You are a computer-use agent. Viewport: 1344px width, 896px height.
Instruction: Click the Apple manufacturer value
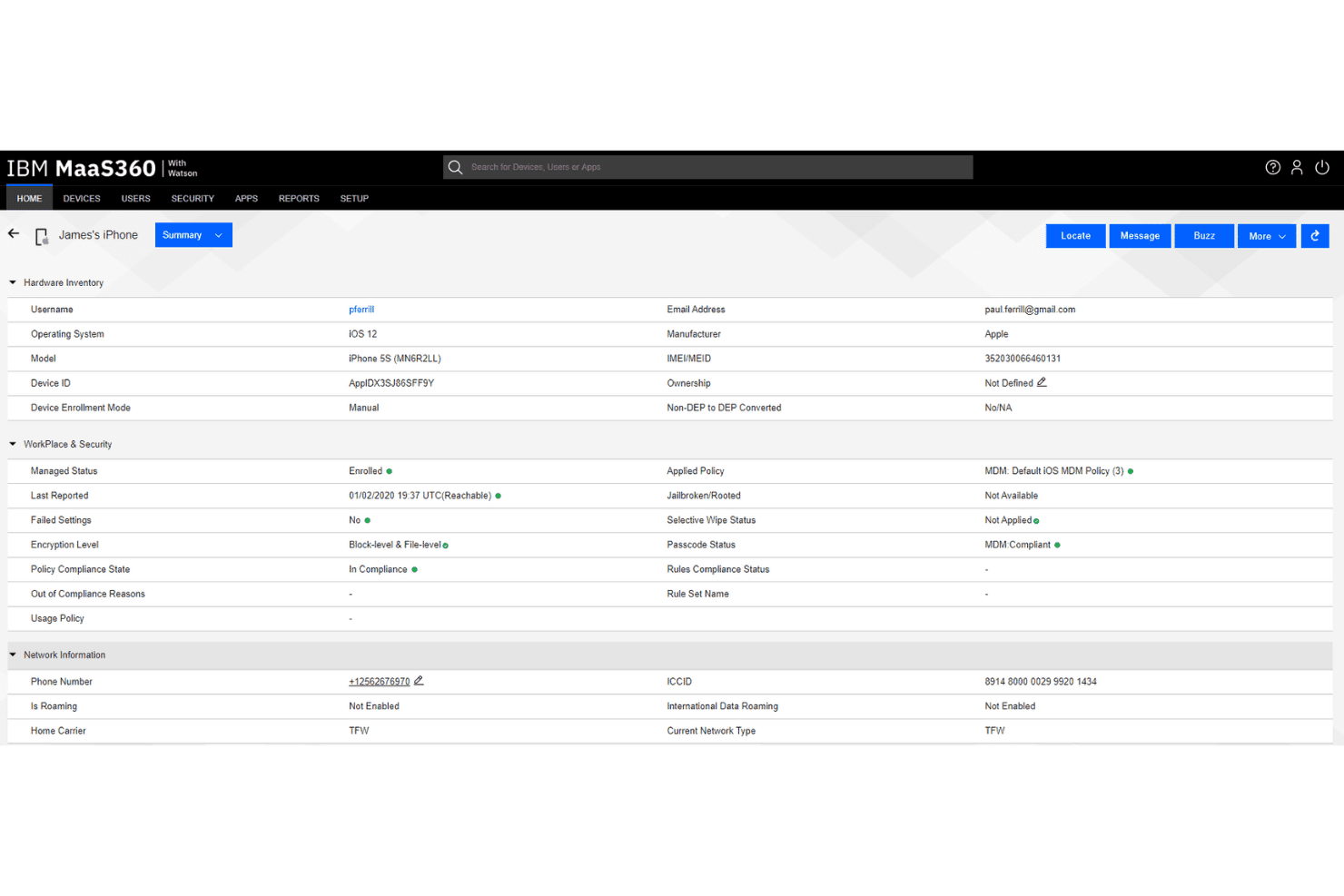coord(996,334)
